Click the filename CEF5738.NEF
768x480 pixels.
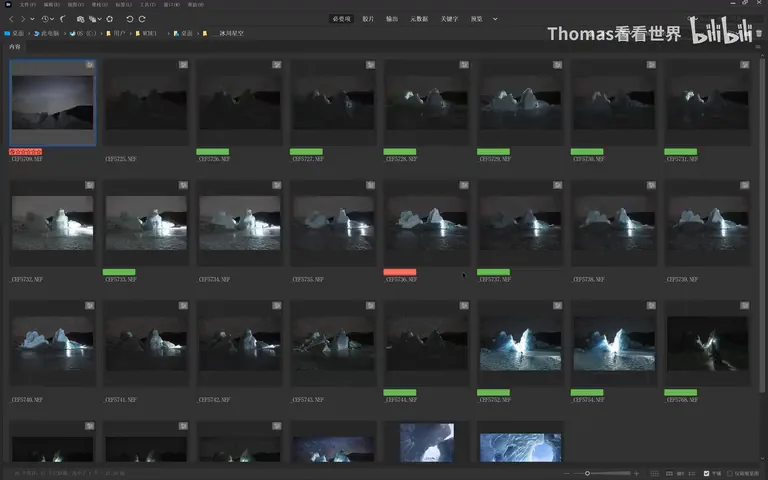coord(588,279)
